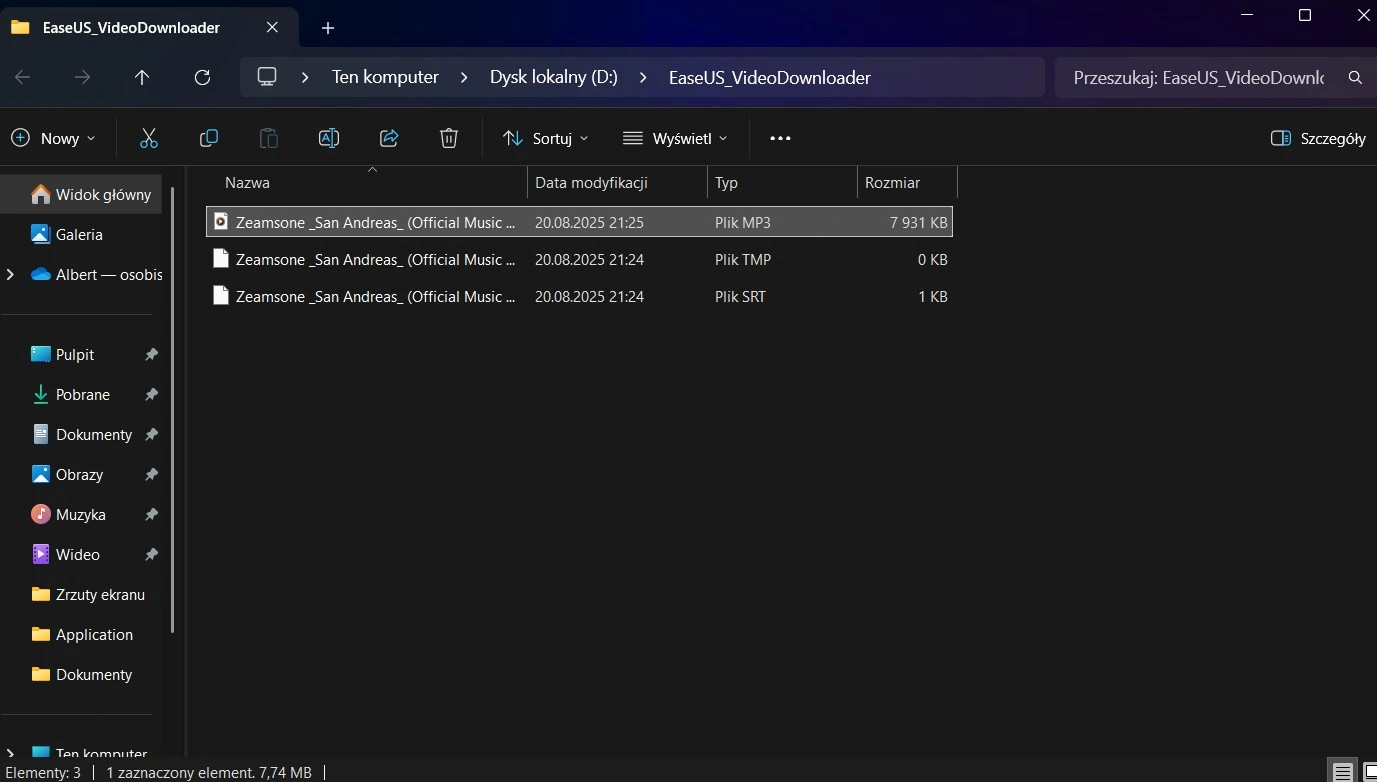Click the Cut scissors icon
The image size is (1377, 782).
149,138
